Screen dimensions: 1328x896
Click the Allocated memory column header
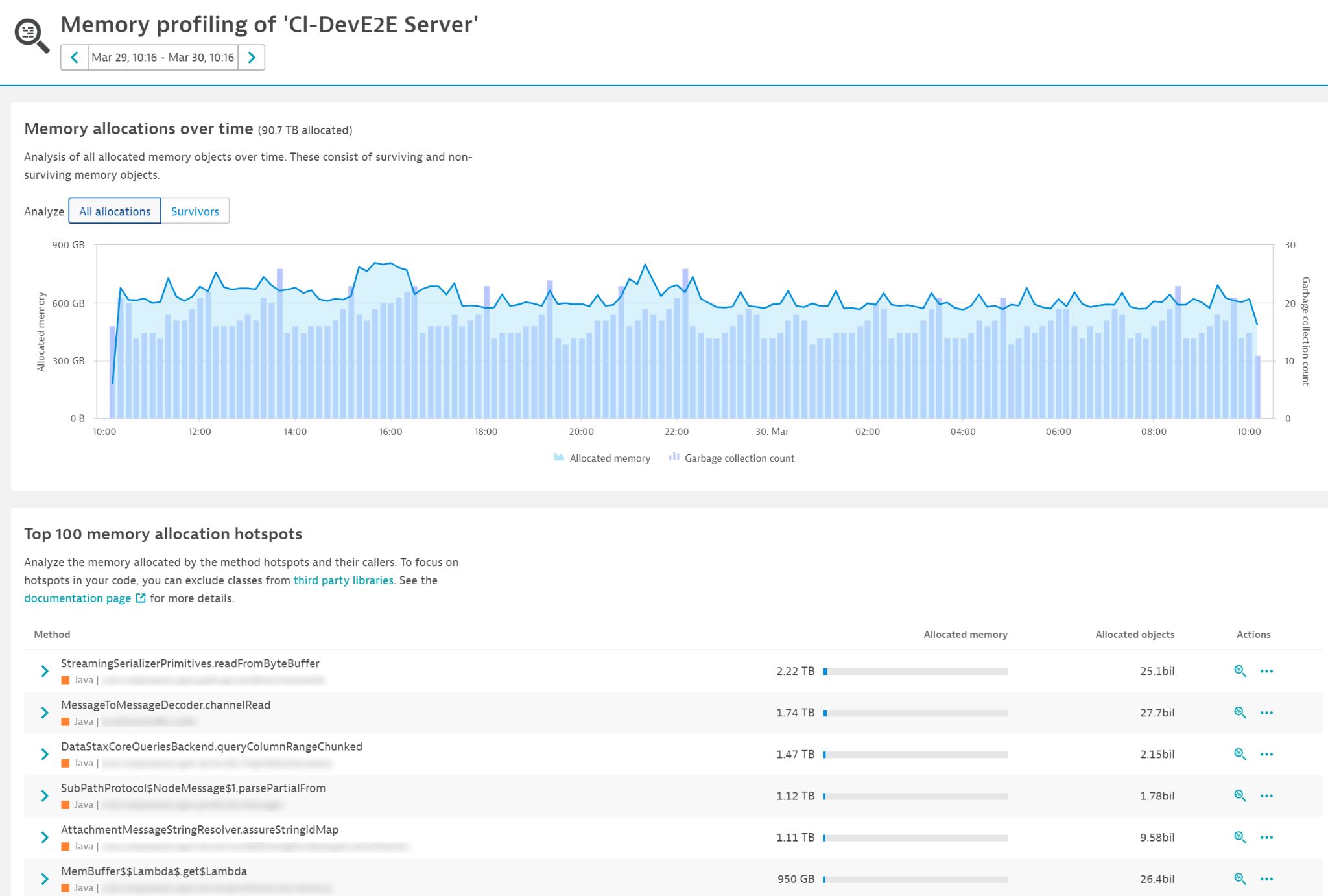point(966,635)
